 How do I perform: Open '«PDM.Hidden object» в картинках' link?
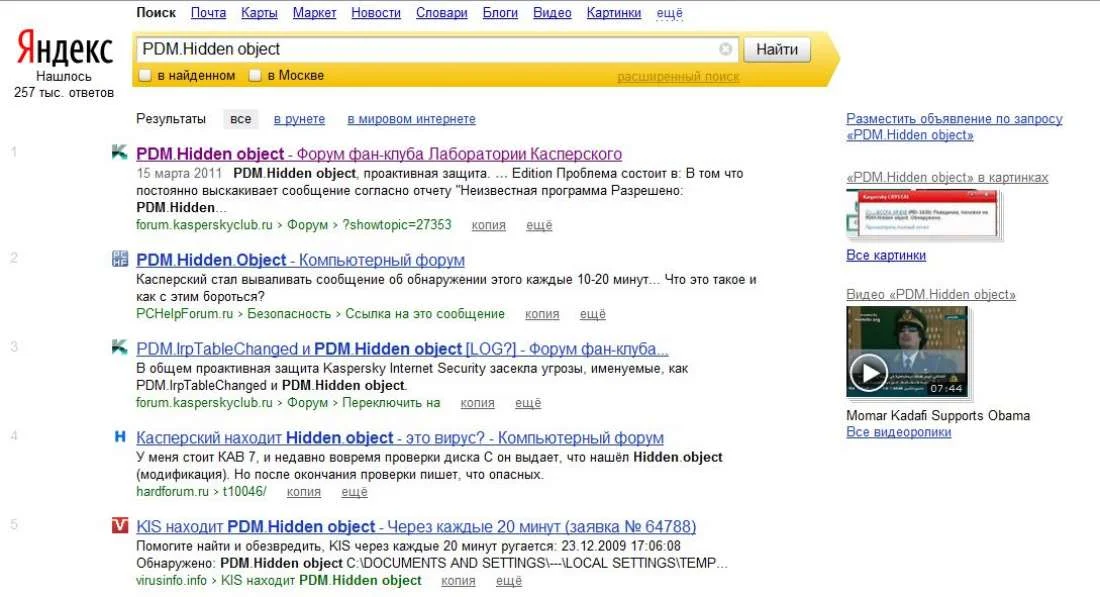coord(947,177)
